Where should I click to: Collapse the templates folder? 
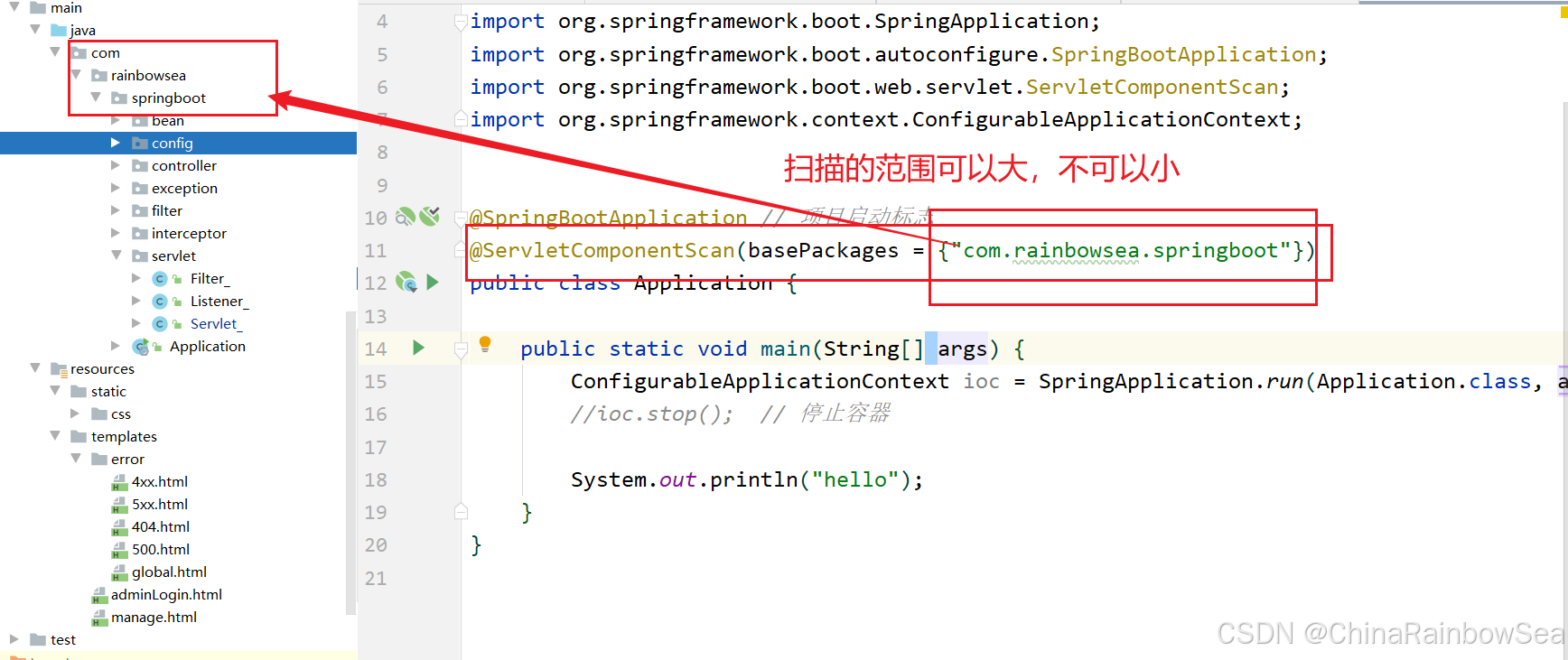point(55,436)
